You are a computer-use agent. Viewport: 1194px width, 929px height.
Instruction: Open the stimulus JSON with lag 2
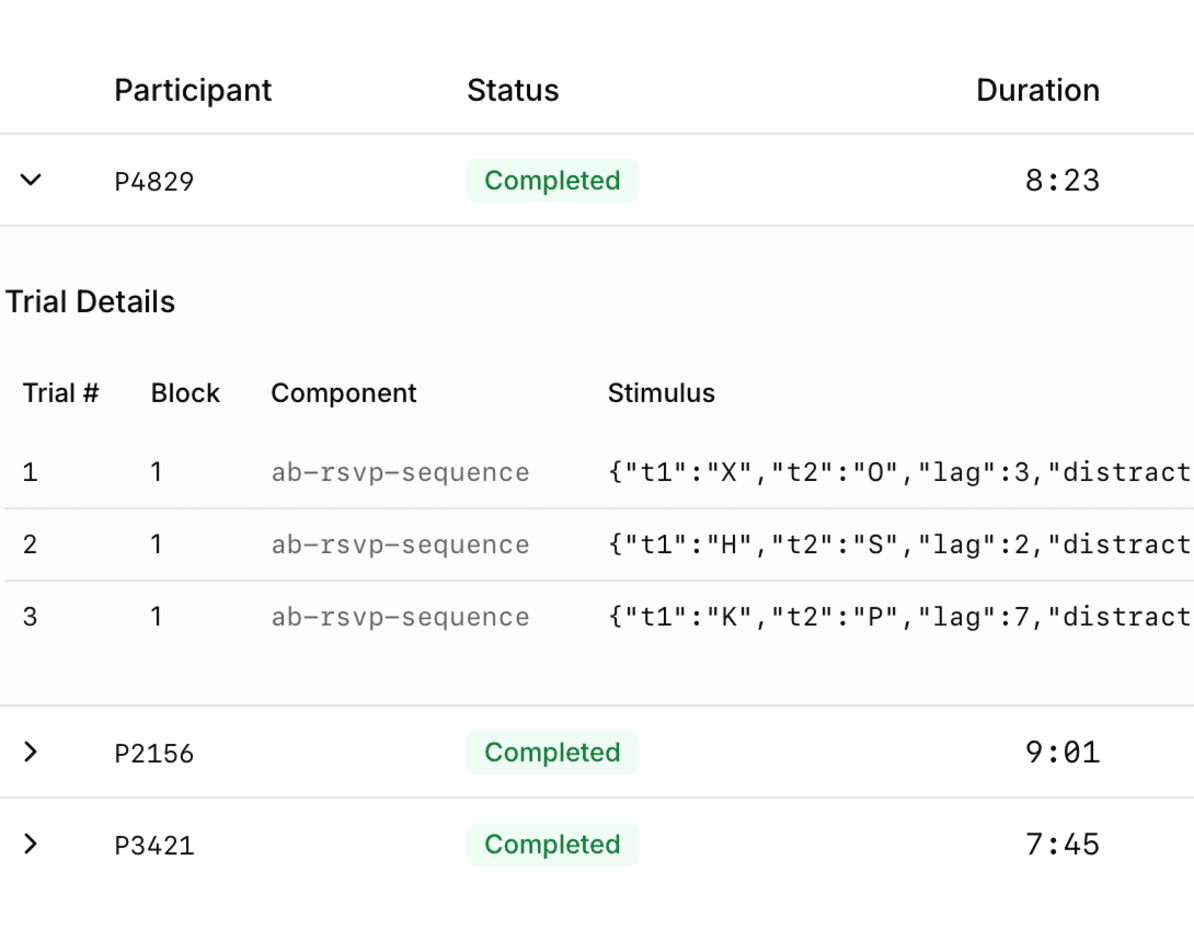click(898, 544)
